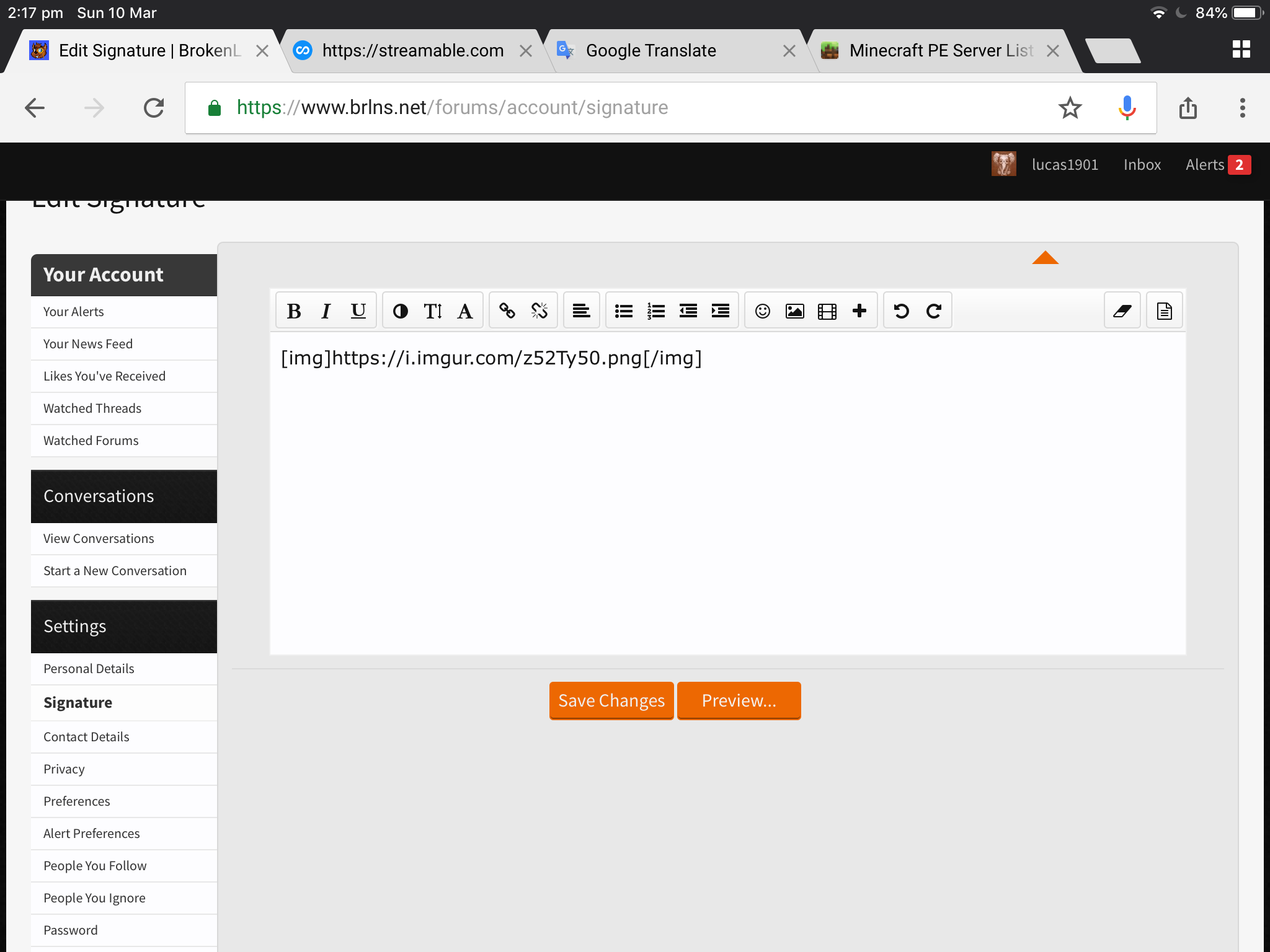The width and height of the screenshot is (1270, 952).
Task: Open Alert Preferences settings
Action: pos(124,834)
